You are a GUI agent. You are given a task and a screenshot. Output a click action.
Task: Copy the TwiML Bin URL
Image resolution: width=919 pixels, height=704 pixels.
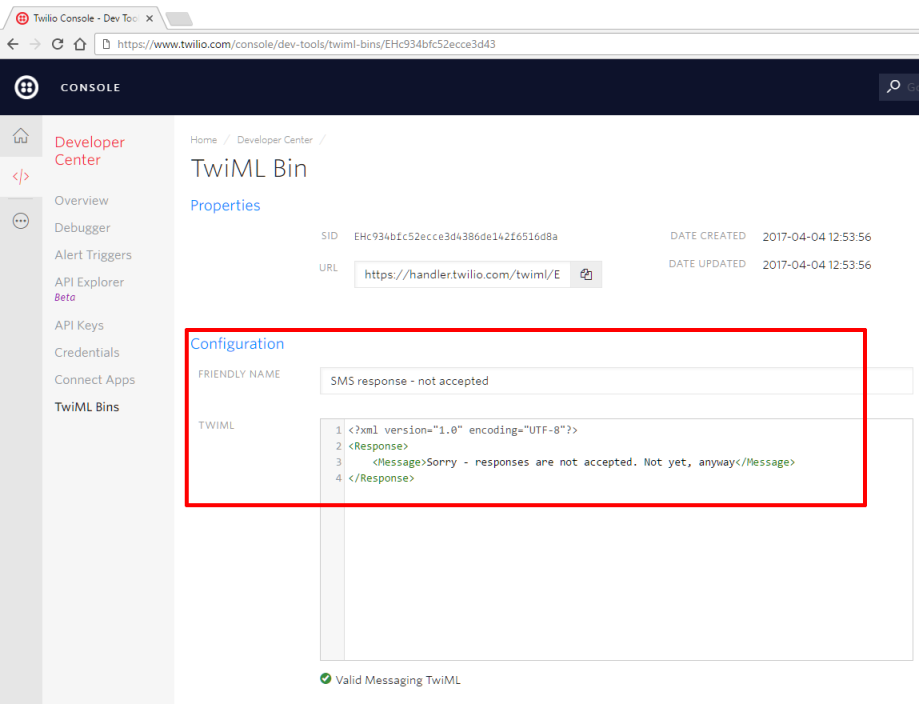click(586, 275)
